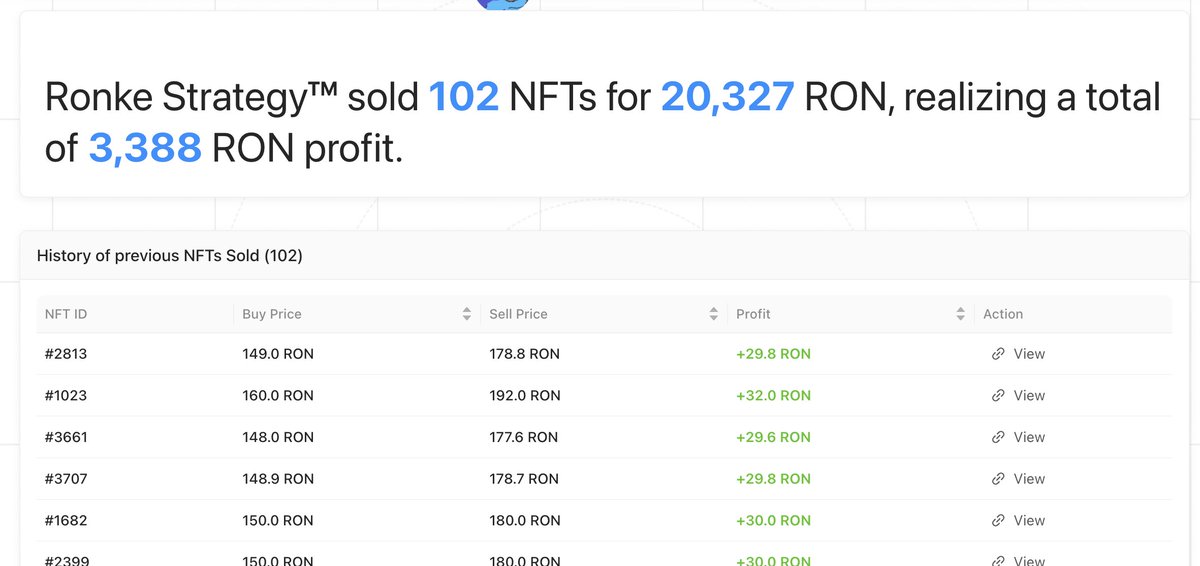Click the NFT ID column header

tap(66, 314)
